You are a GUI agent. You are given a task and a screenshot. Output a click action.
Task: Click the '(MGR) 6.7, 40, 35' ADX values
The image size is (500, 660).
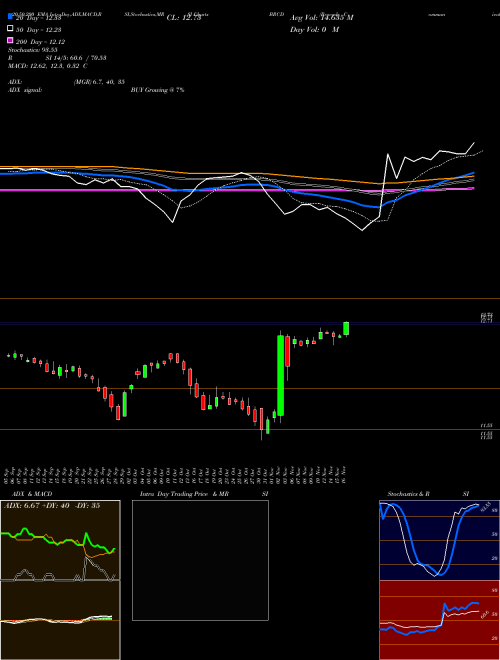click(x=99, y=82)
